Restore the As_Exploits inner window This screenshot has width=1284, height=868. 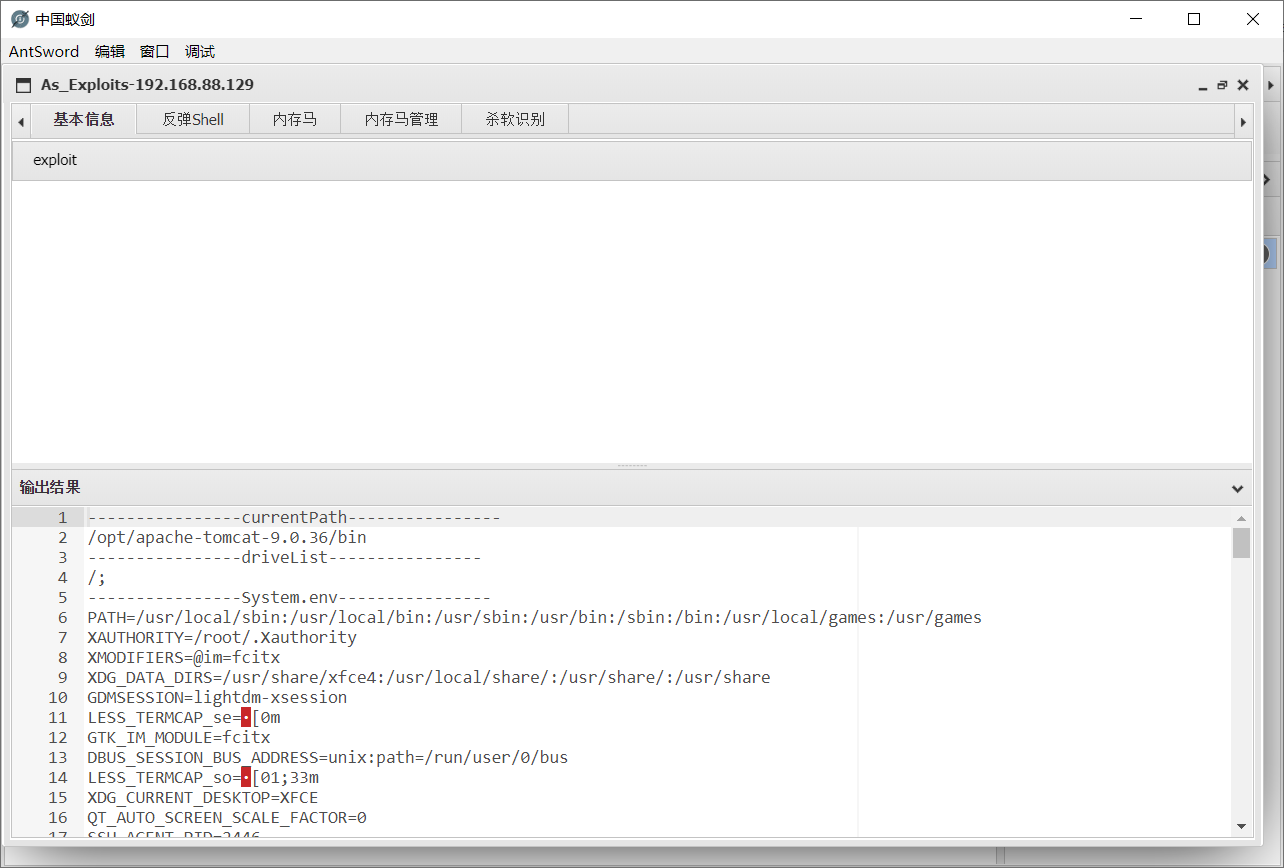(1222, 86)
